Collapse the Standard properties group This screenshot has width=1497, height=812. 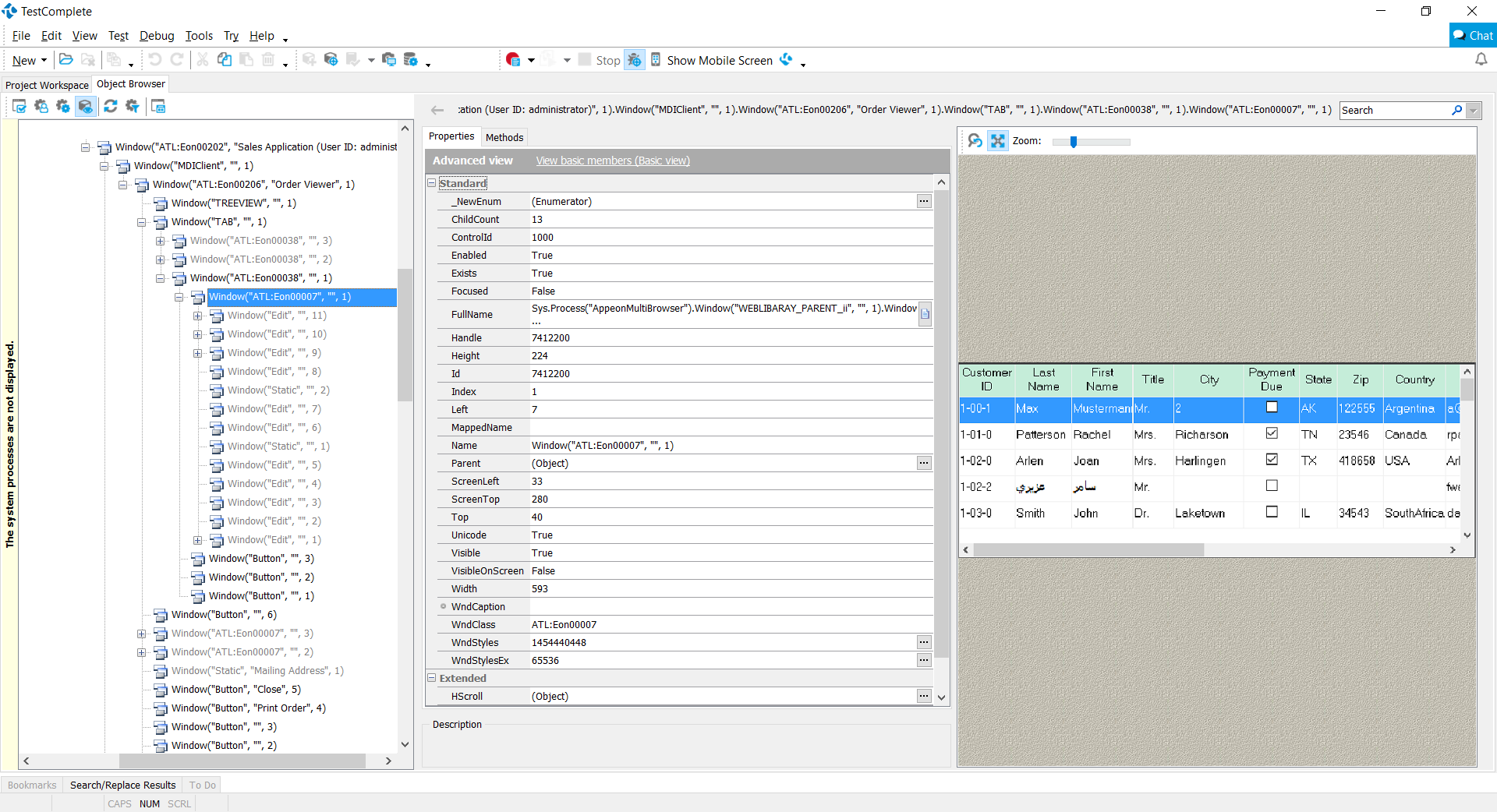pos(431,183)
